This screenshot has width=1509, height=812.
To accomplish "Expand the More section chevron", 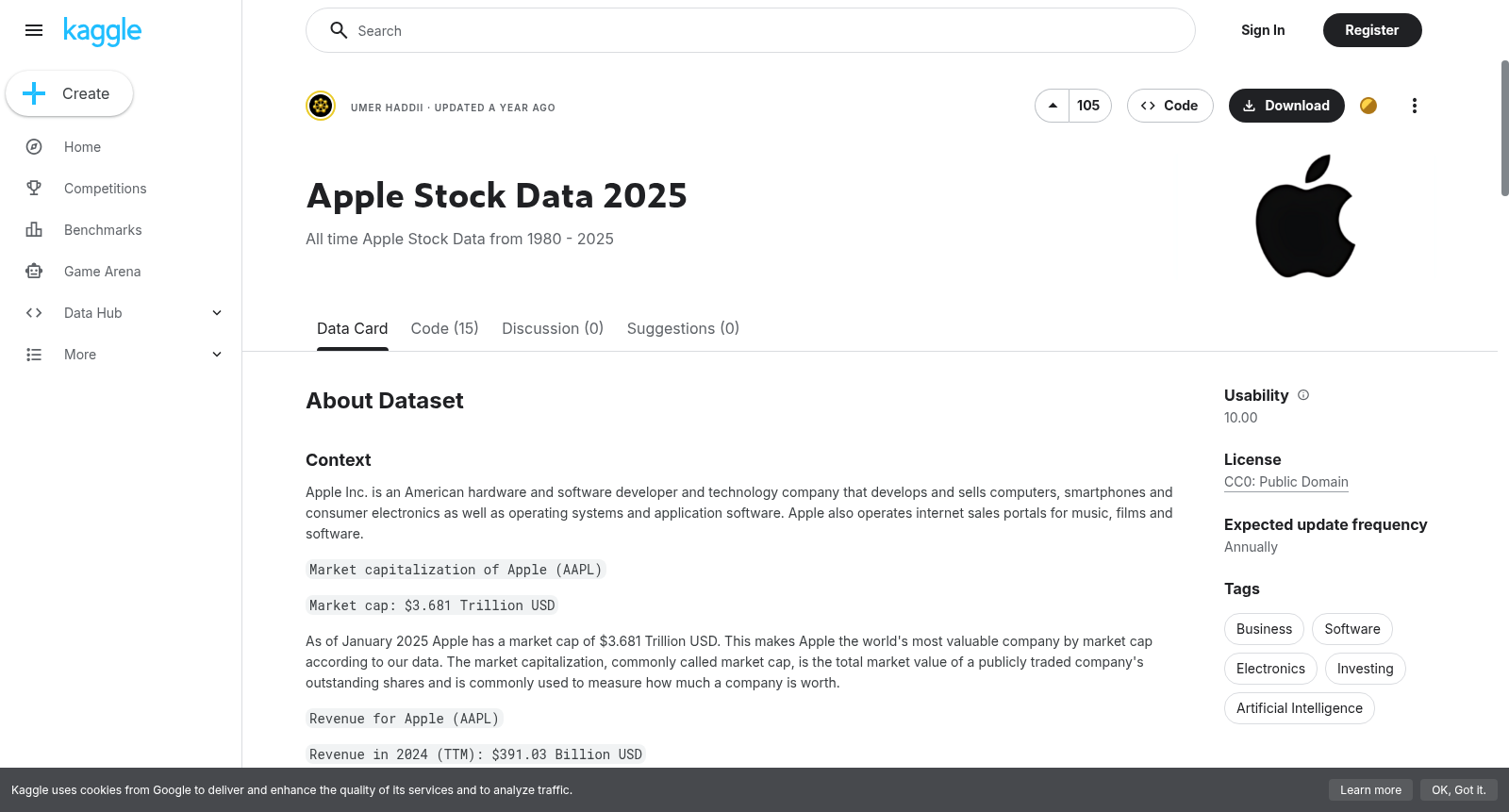I will [x=217, y=355].
